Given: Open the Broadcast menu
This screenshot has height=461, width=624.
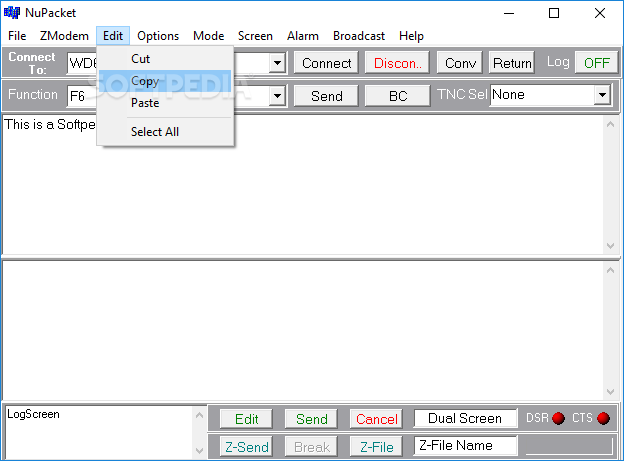Looking at the screenshot, I should pos(359,36).
